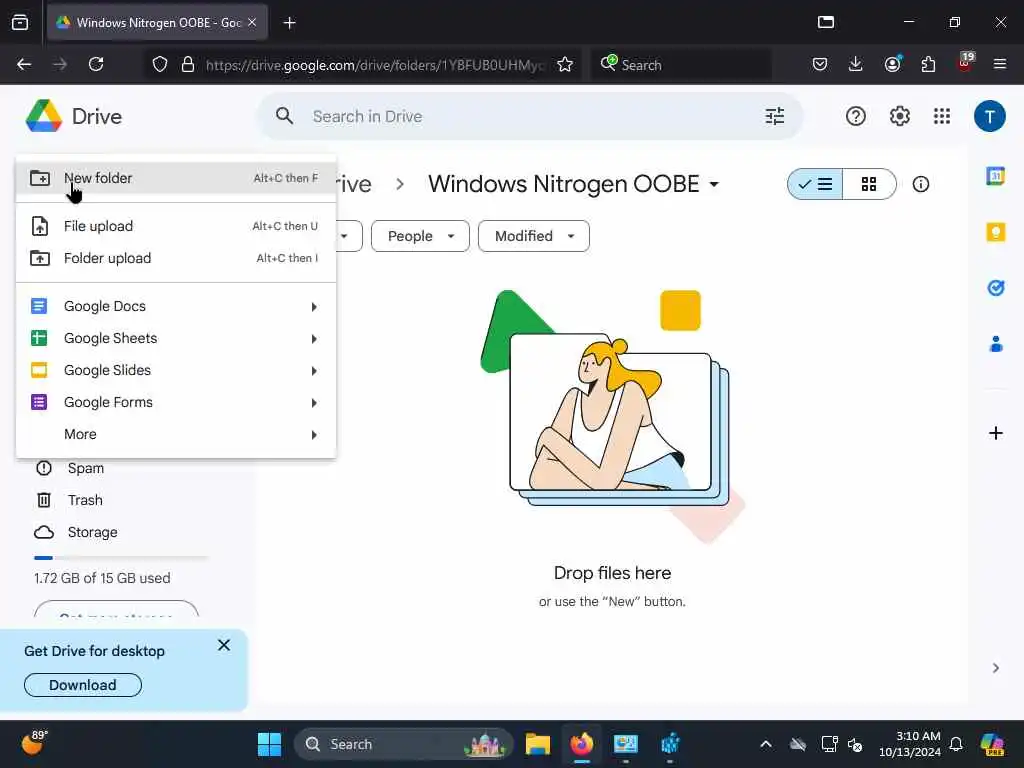Select Google Docs menu entry
The width and height of the screenshot is (1024, 768).
176,306
